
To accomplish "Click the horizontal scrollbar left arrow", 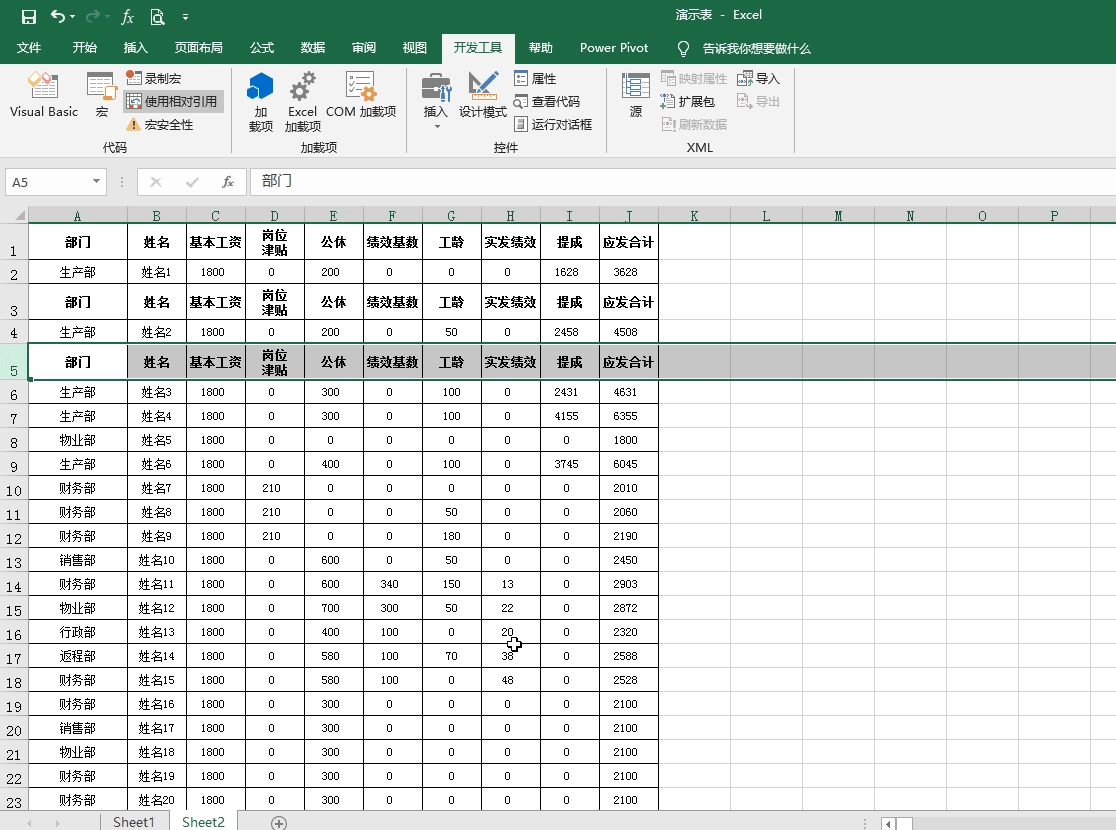I will click(888, 823).
